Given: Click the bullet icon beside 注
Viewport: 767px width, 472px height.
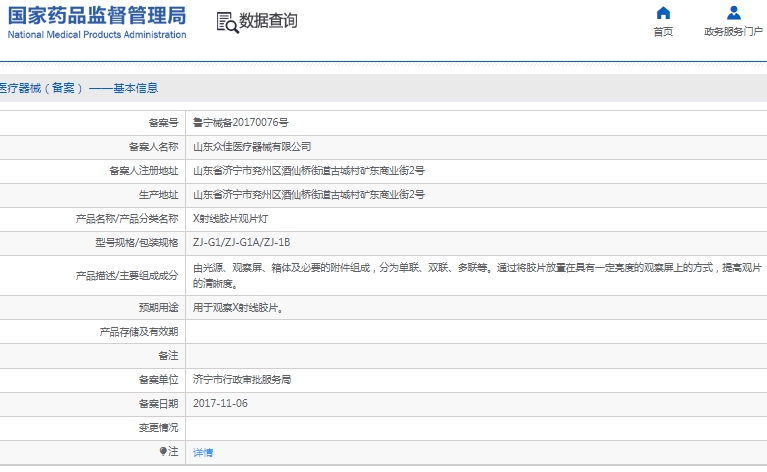Looking at the screenshot, I should [163, 451].
